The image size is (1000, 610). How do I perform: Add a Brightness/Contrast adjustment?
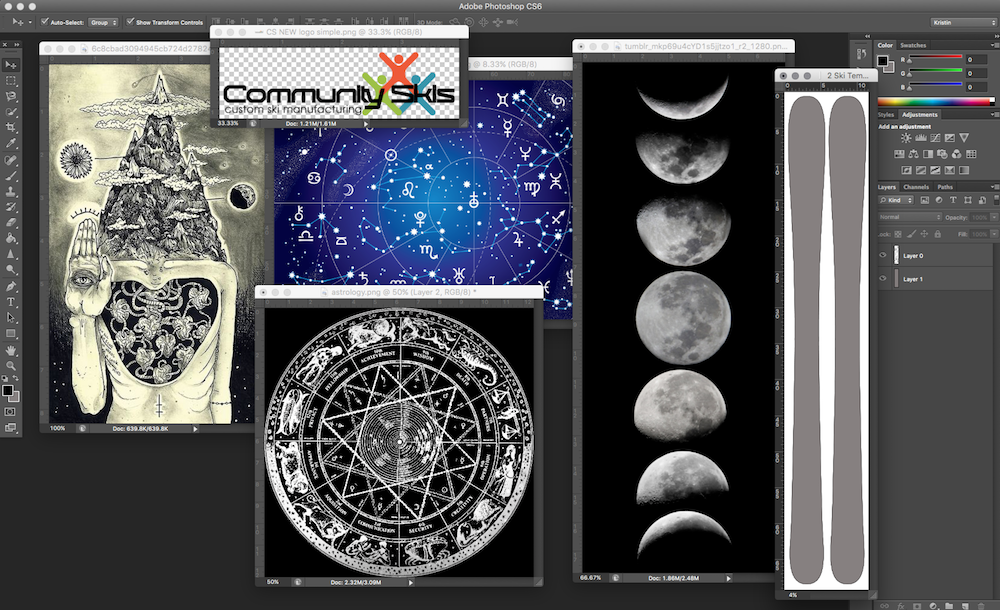click(x=906, y=138)
